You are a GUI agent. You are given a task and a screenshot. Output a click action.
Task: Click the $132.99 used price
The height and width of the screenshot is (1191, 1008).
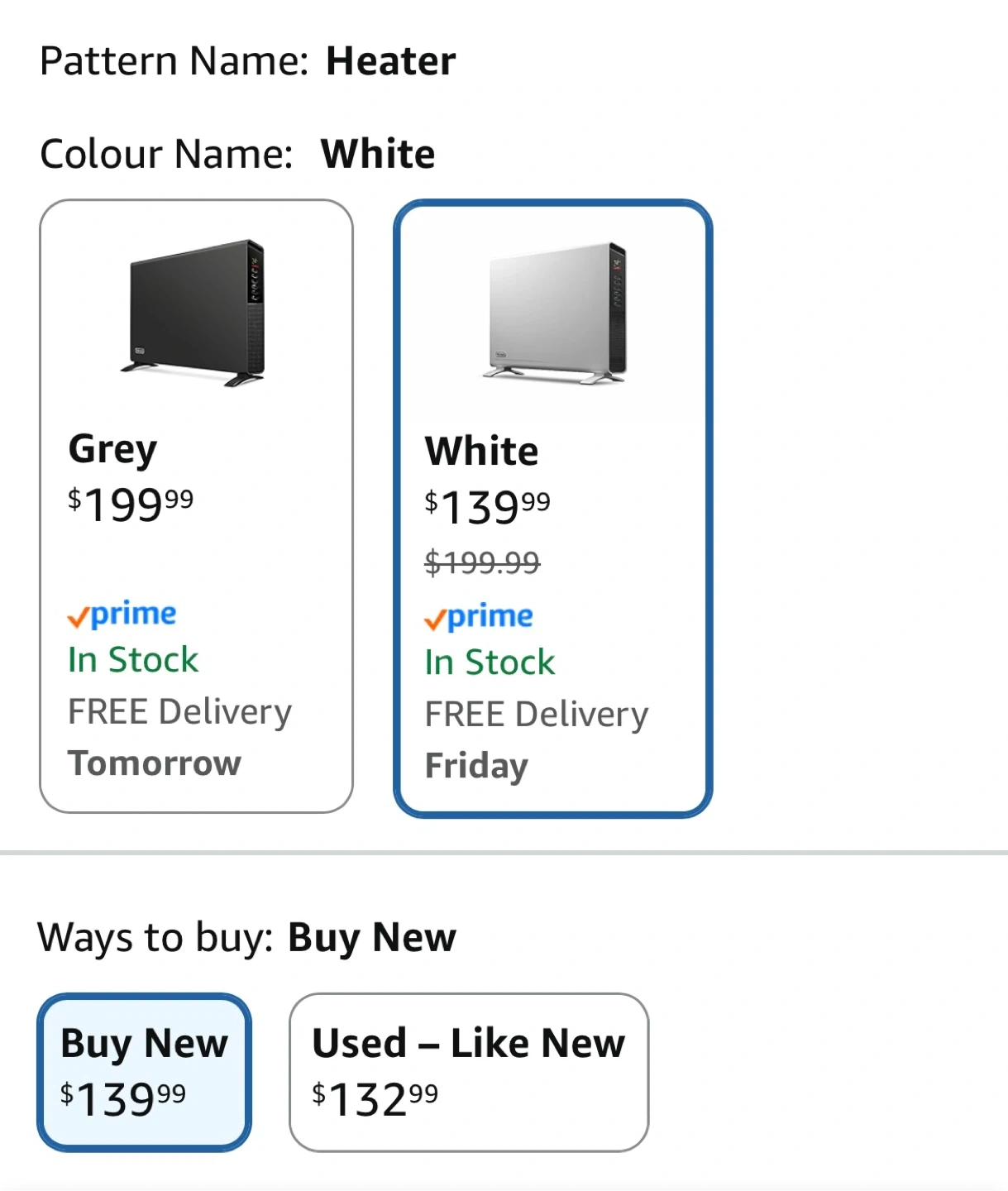(x=375, y=1098)
